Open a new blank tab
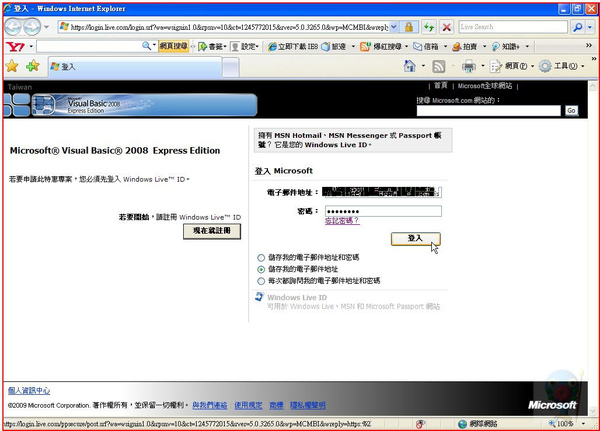The image size is (600, 431). [x=231, y=67]
